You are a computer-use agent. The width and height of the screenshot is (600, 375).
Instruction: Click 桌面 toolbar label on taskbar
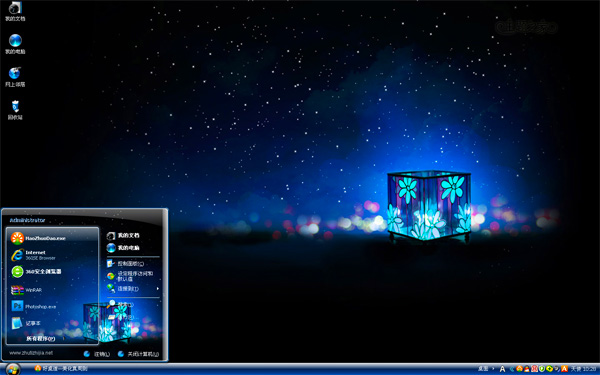click(x=483, y=369)
